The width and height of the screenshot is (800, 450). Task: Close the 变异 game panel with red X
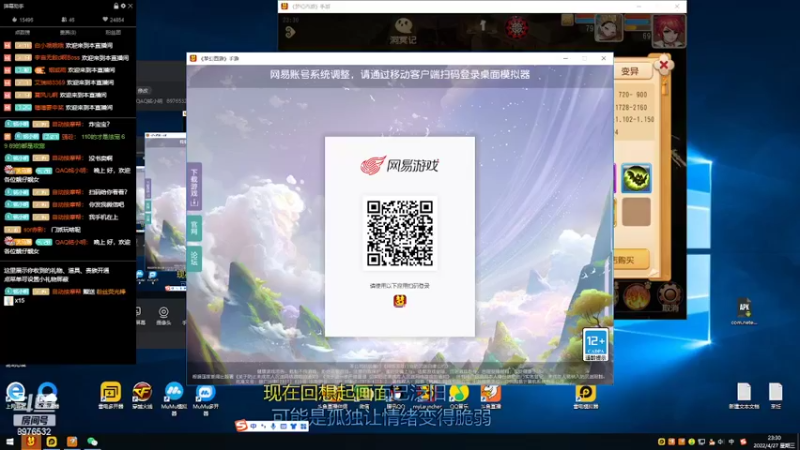[663, 65]
